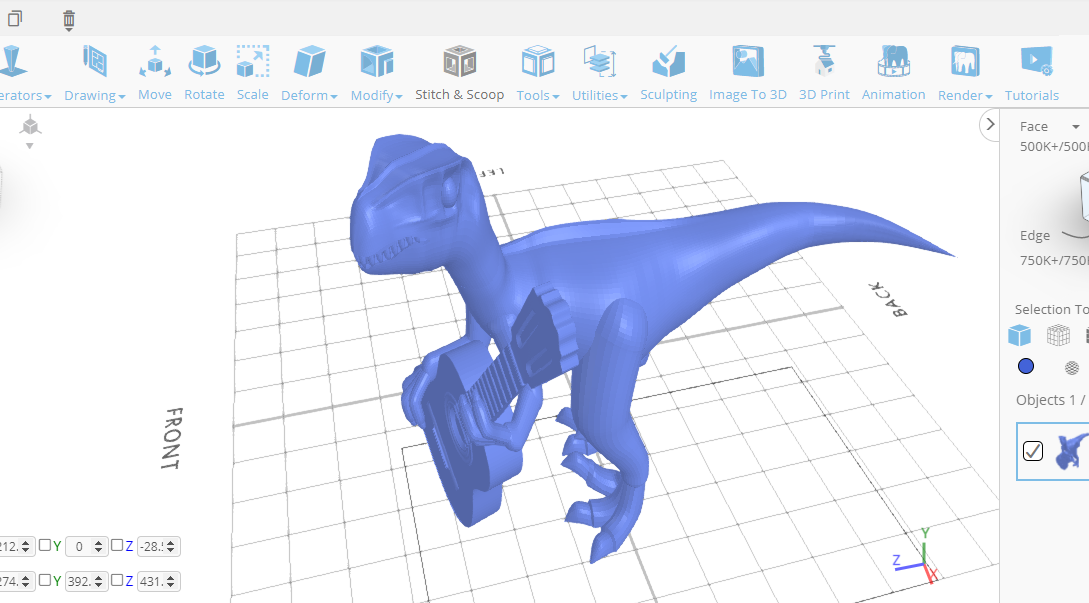The height and width of the screenshot is (603, 1089).
Task: Click the Render elephant icon
Action: 965,61
